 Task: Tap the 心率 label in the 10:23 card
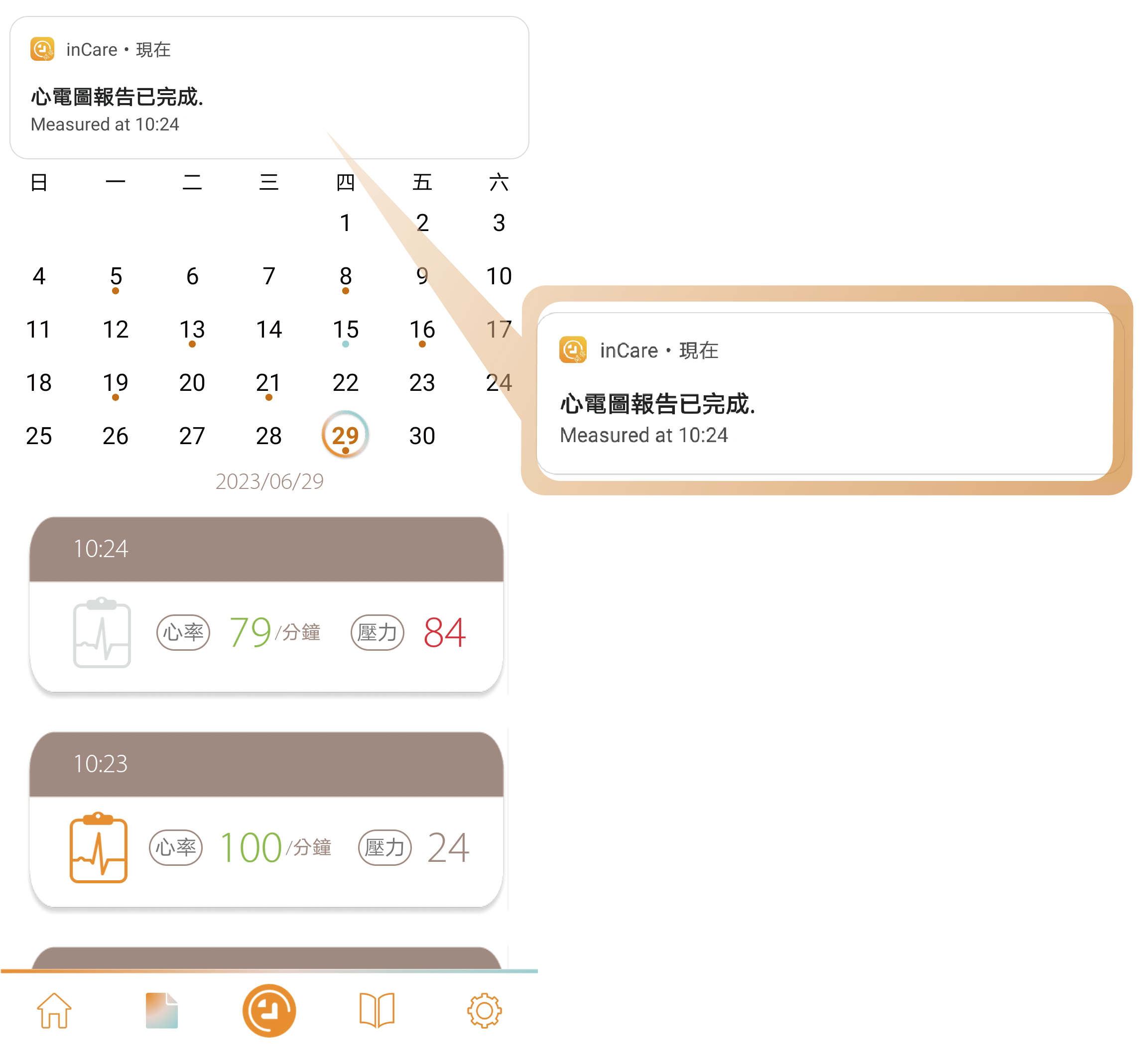(175, 847)
